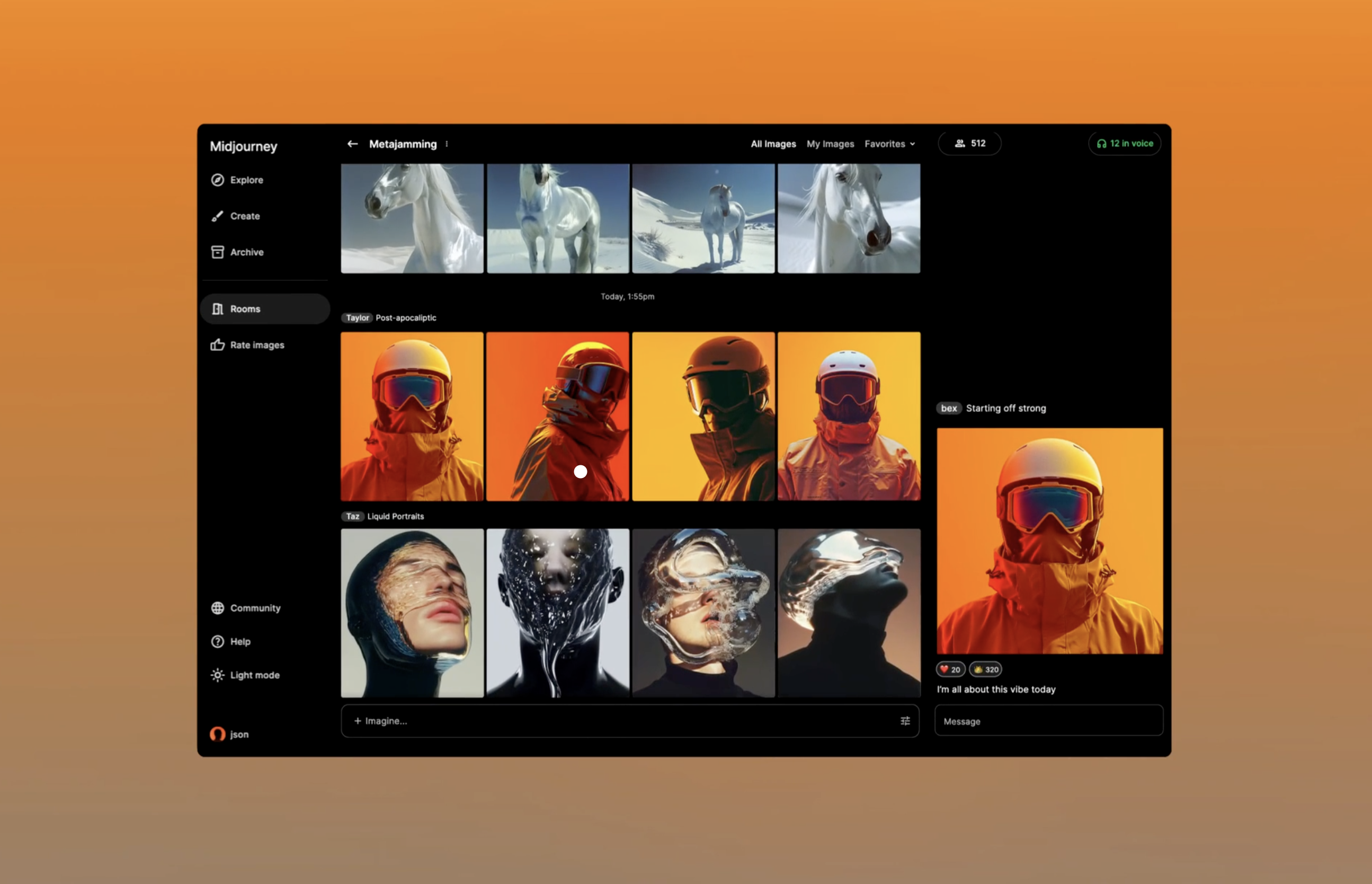Switch to the My Images tab

coord(830,144)
